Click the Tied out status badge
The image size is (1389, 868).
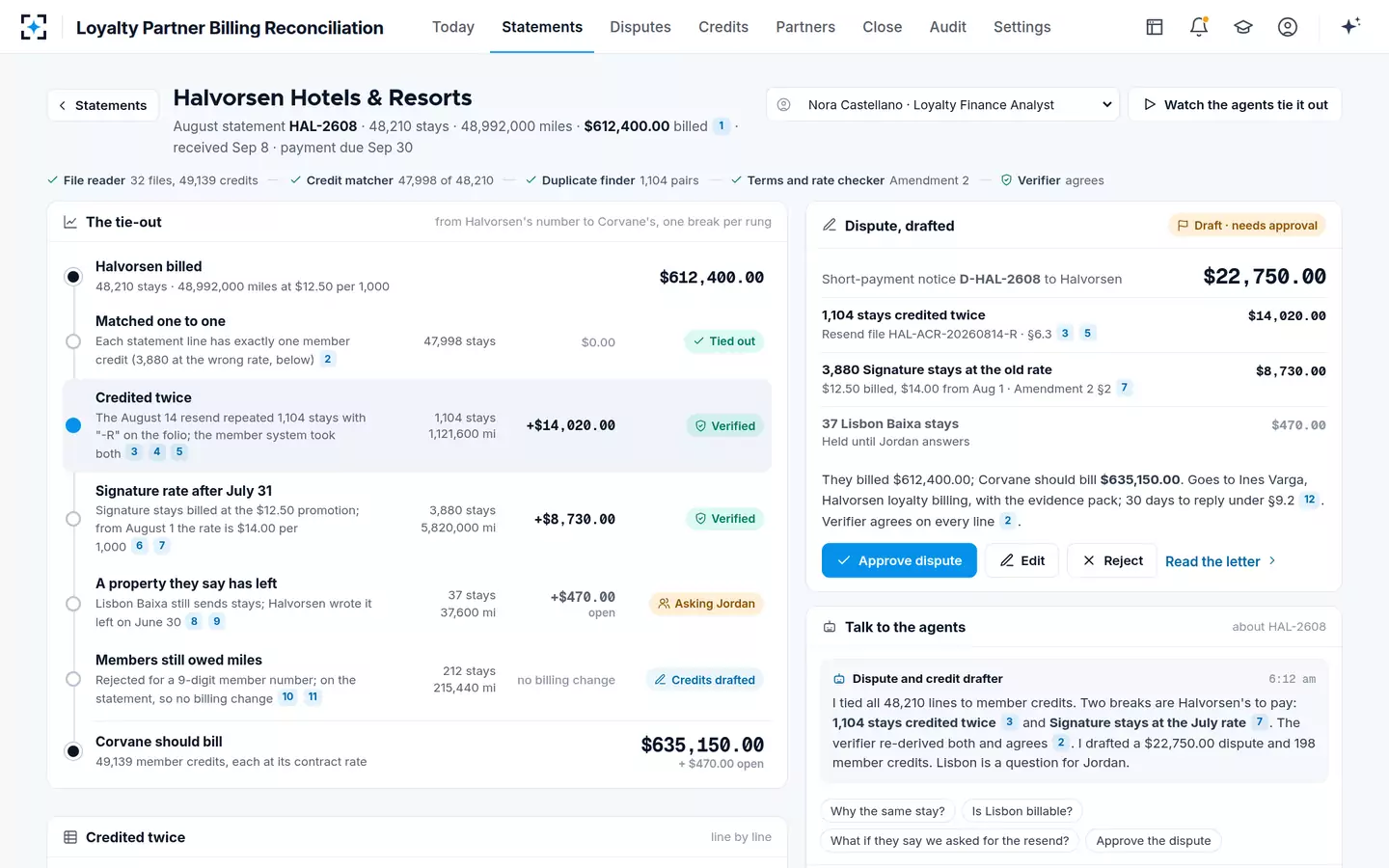click(x=723, y=341)
